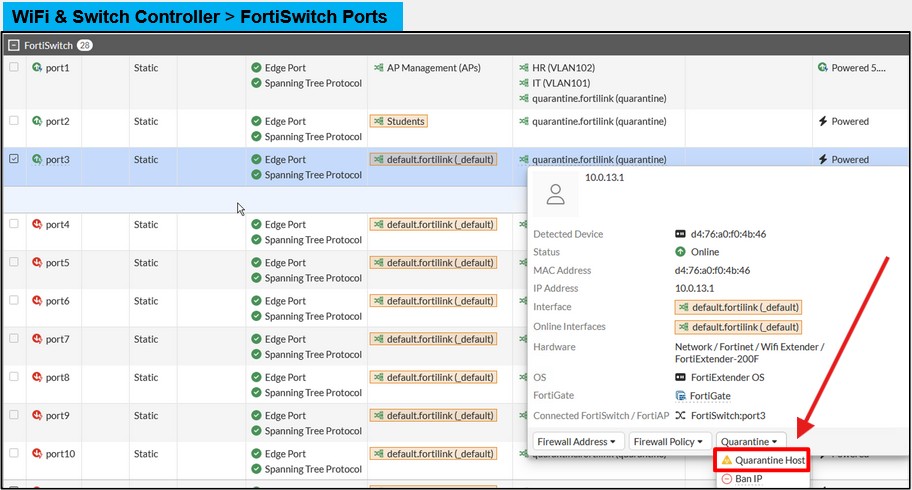Click the port9 red status icon
Viewport: 912px width, 490px height.
coord(37,416)
